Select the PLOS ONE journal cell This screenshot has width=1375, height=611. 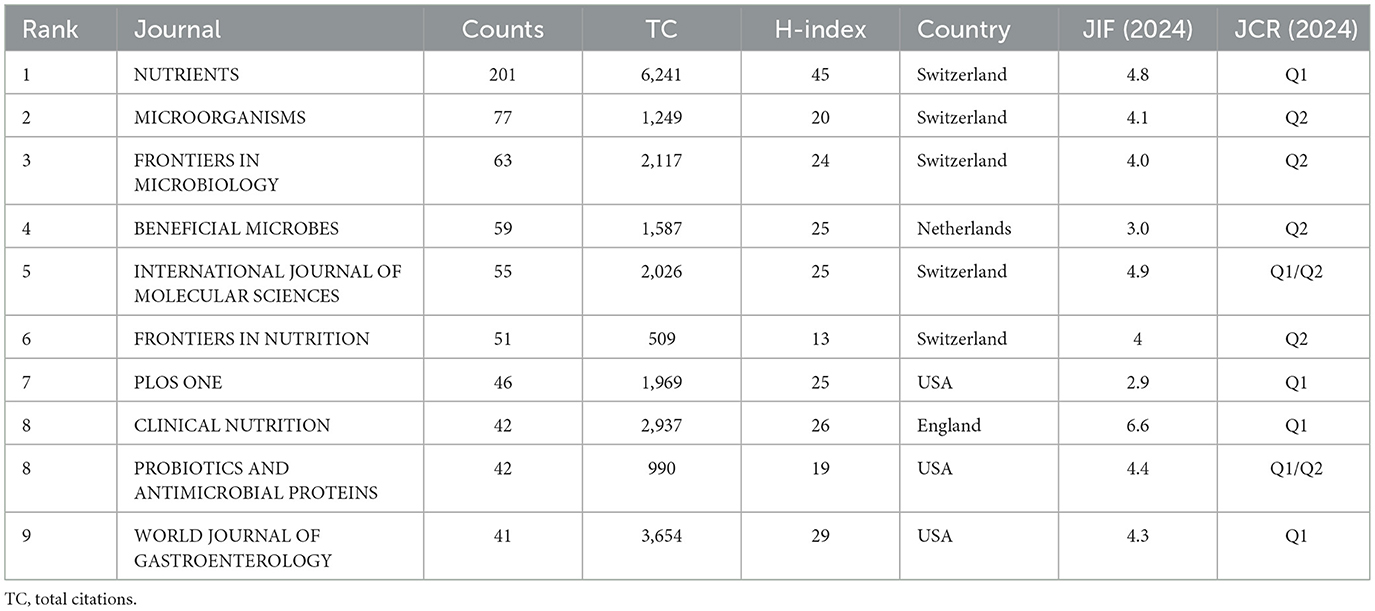[178, 382]
